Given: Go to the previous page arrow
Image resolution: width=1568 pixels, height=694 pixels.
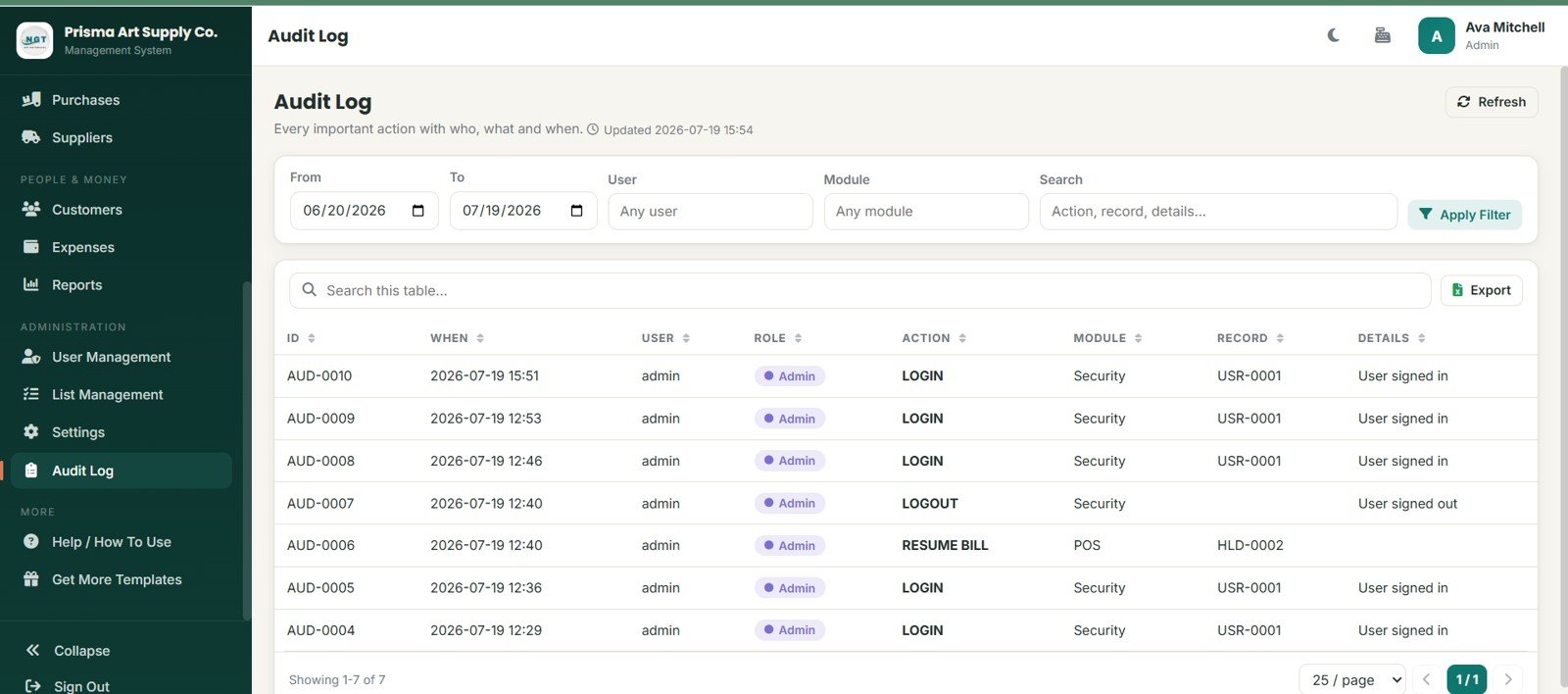Looking at the screenshot, I should coord(1427,679).
